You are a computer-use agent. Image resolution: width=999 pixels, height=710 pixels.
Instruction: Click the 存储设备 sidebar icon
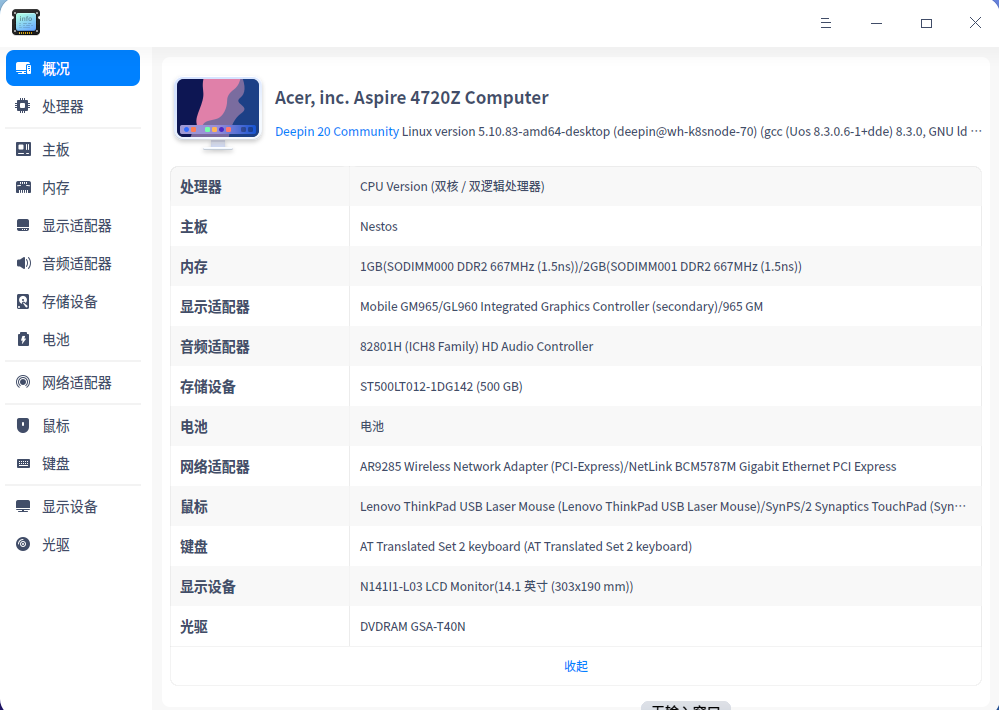(22, 301)
